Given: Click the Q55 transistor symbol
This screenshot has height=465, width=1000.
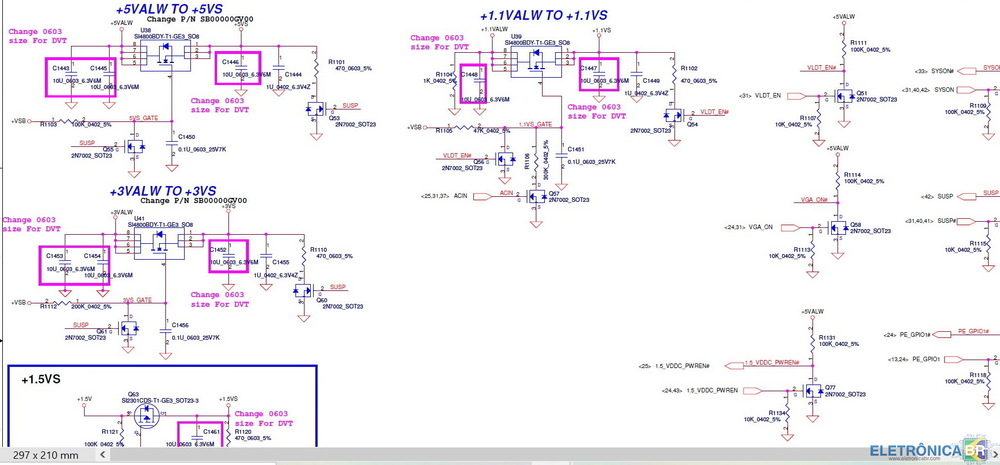Looking at the screenshot, I should click(x=135, y=147).
